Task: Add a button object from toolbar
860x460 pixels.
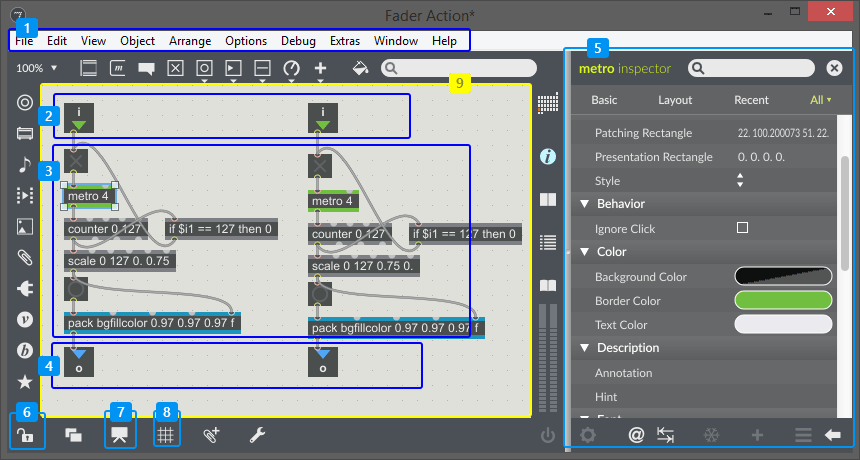Action: [x=204, y=68]
